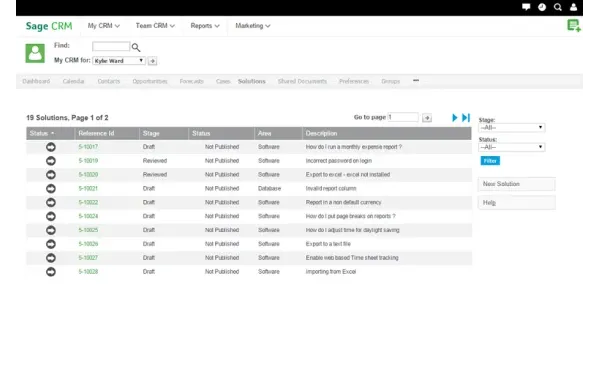Click the go arrow beside Kylie Ward
600x375 pixels.
pyautogui.click(x=152, y=61)
